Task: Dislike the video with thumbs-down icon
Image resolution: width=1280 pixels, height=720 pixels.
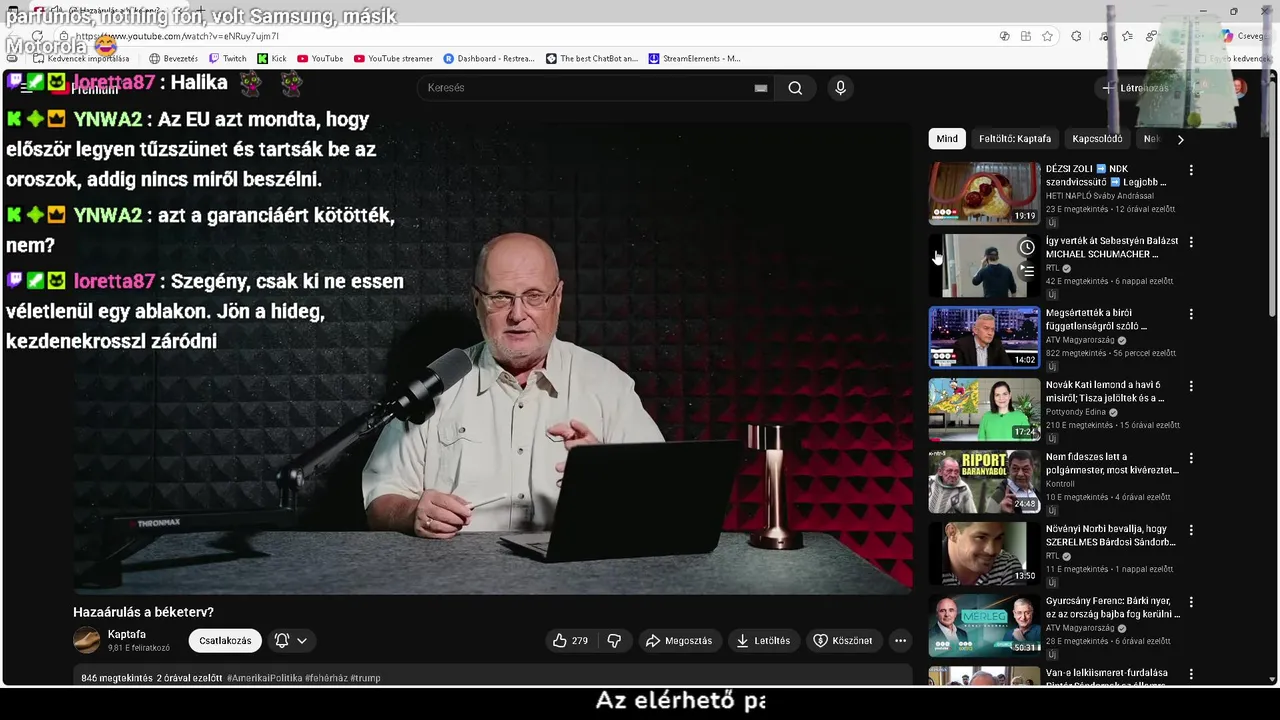Action: tap(614, 641)
